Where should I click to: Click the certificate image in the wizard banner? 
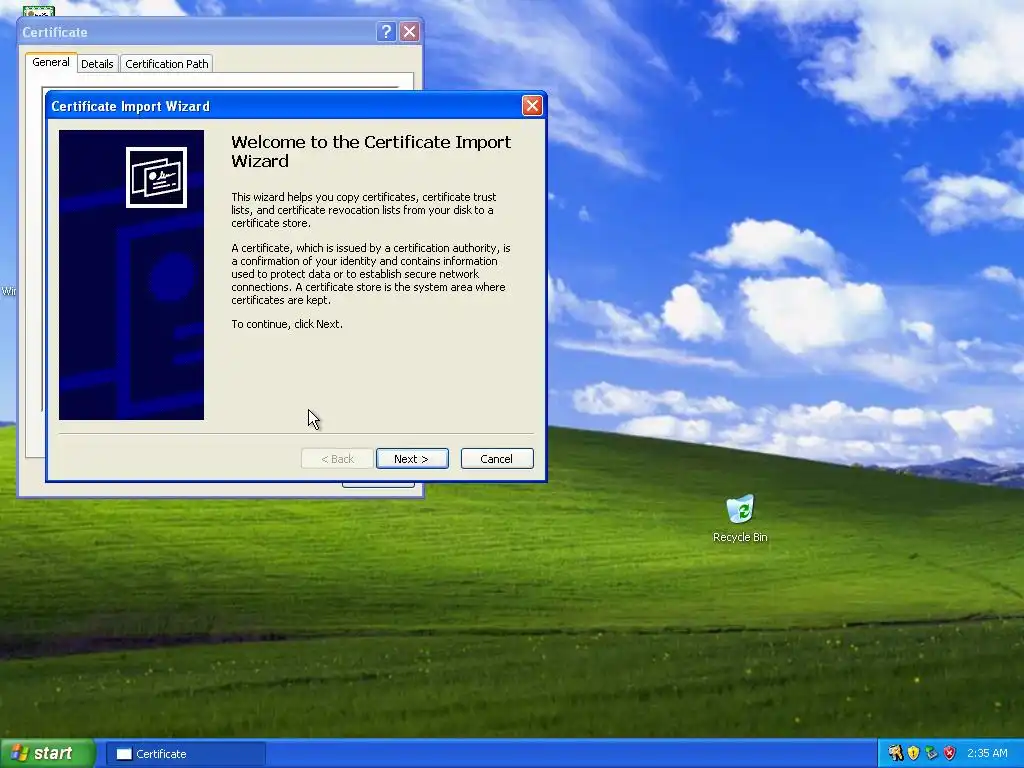pos(156,177)
